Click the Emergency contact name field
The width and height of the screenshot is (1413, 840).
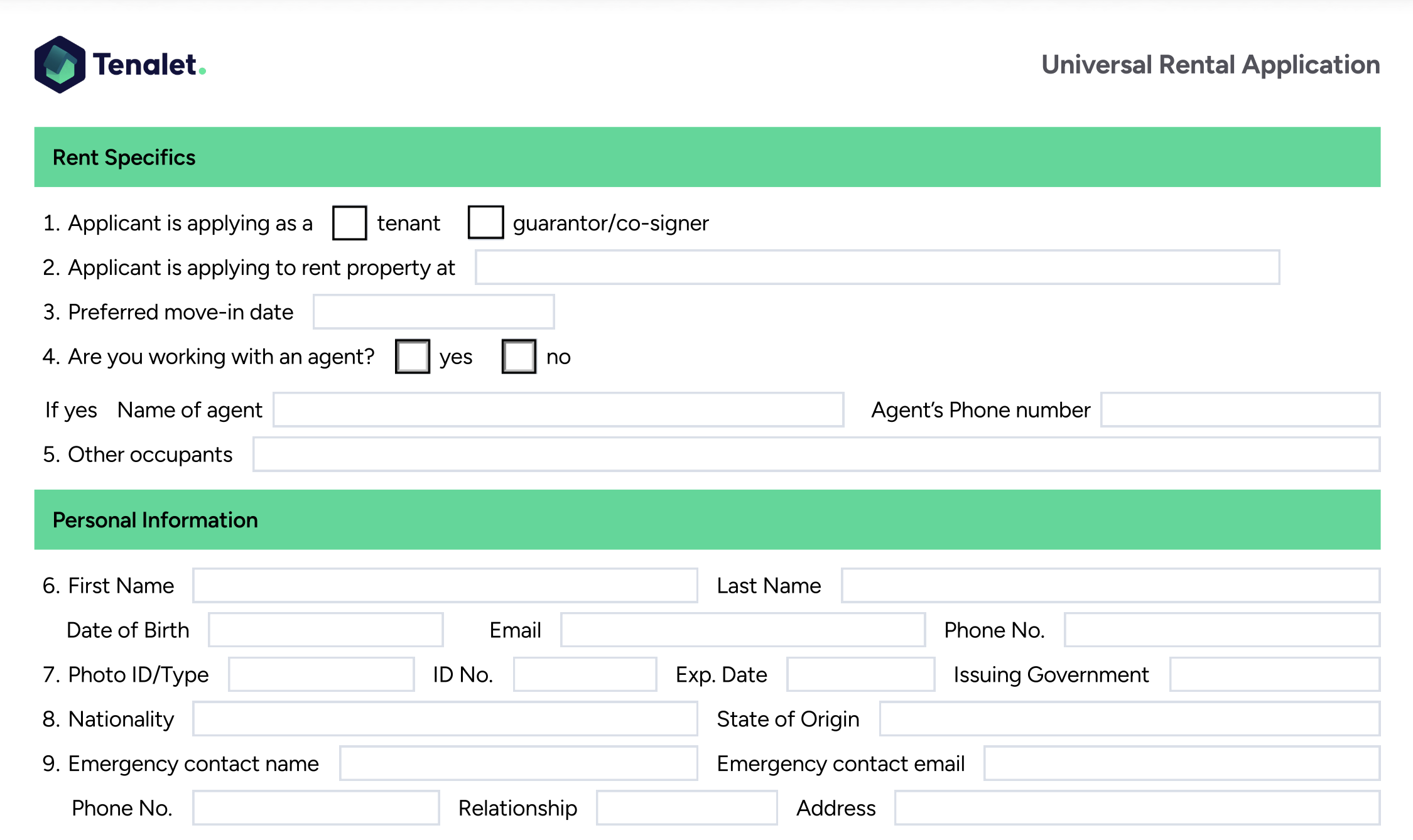tap(518, 763)
